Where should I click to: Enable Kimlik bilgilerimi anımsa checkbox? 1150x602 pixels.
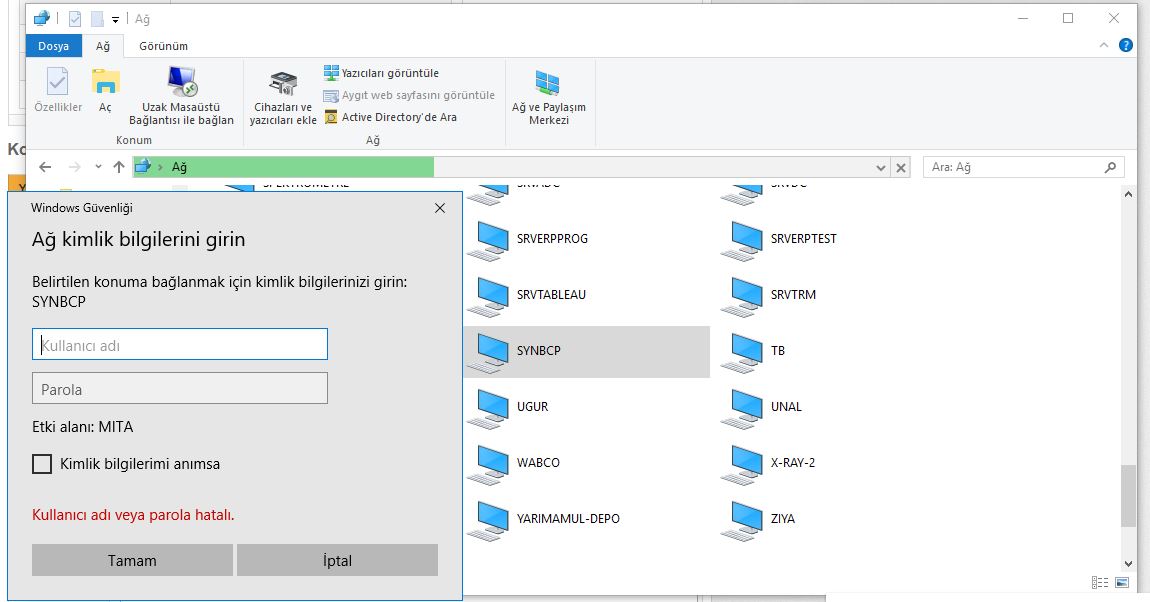(42, 464)
